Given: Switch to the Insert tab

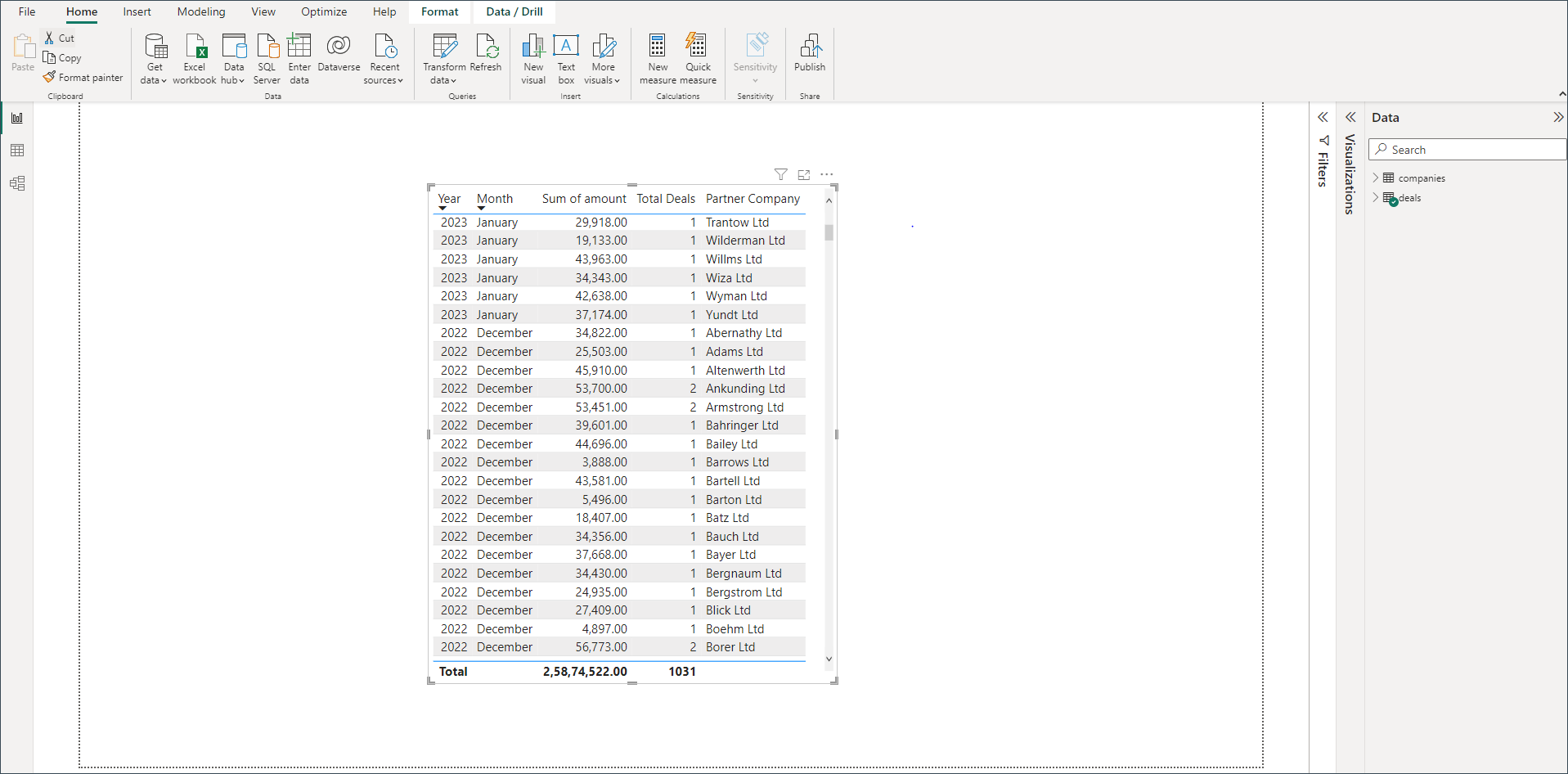Looking at the screenshot, I should click(137, 11).
